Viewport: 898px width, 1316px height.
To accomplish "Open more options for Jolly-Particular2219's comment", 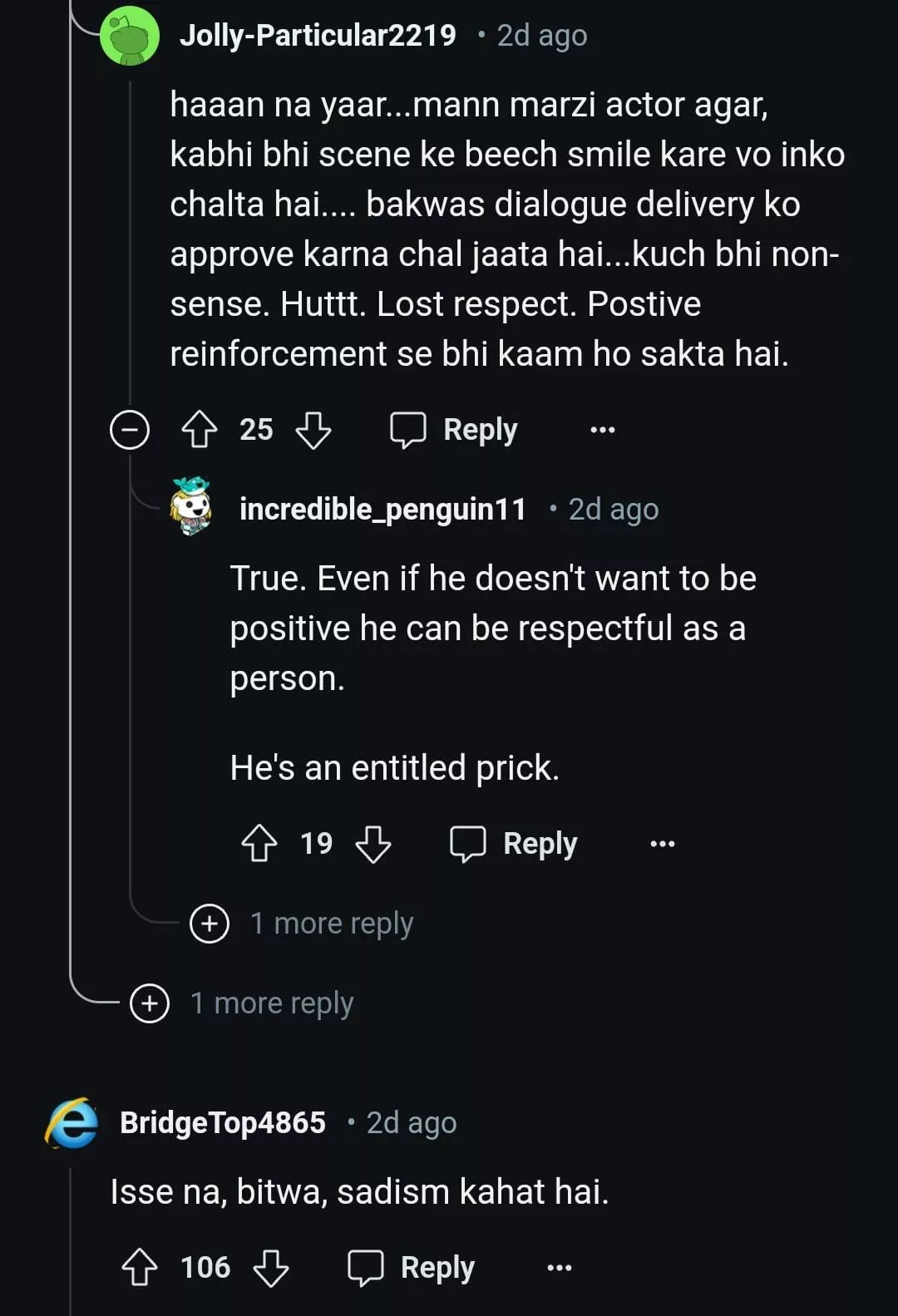I will [x=602, y=430].
